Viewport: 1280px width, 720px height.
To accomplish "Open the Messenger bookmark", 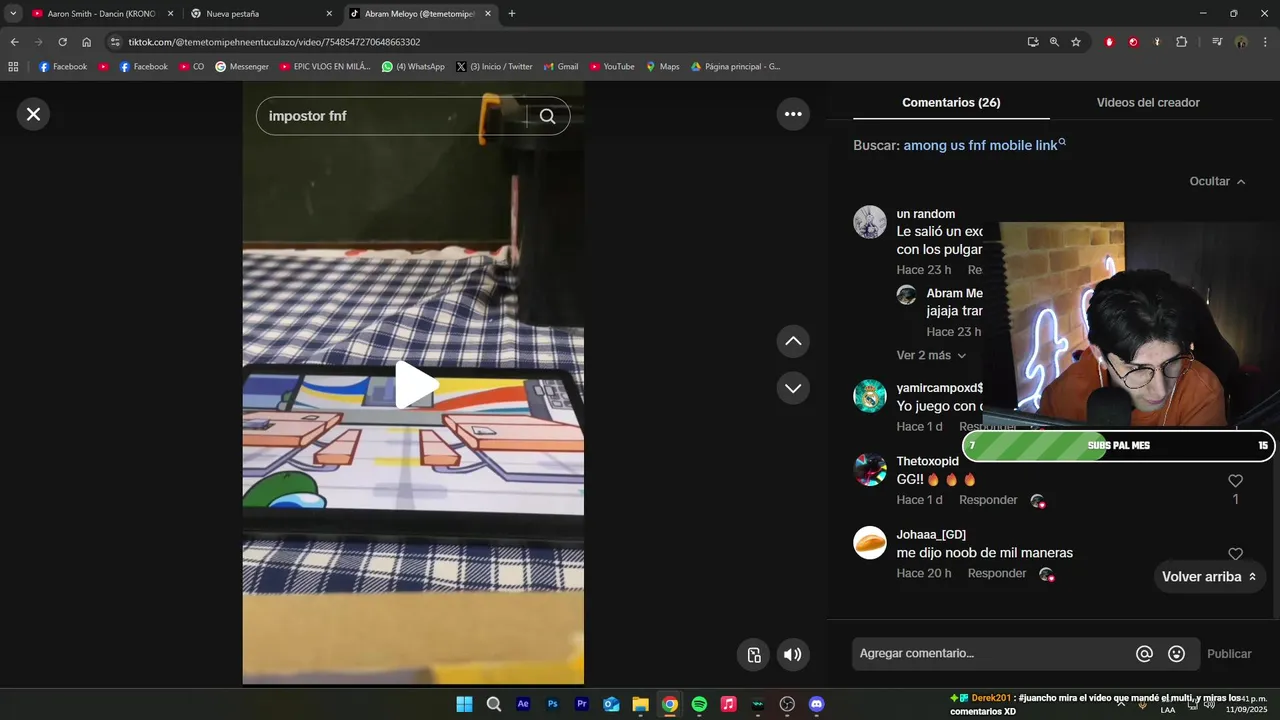I will [x=241, y=67].
